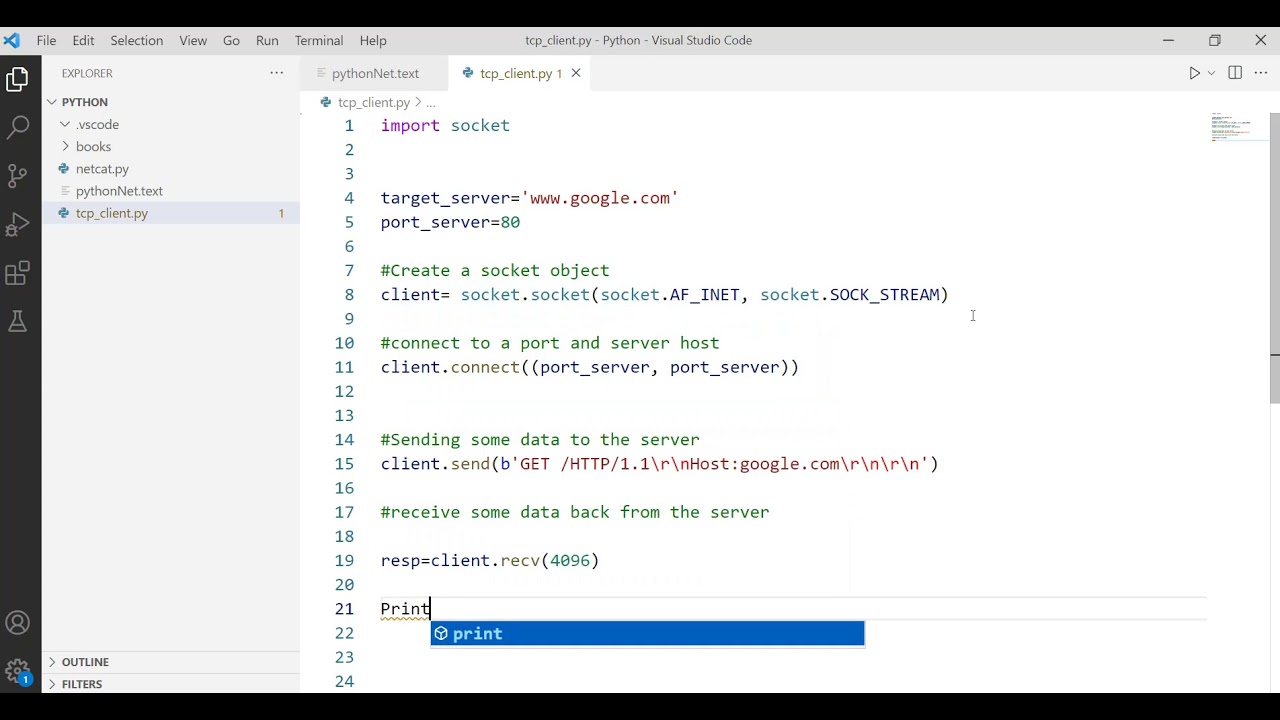Open the File menu
Viewport: 1280px width, 720px height.
tap(46, 40)
